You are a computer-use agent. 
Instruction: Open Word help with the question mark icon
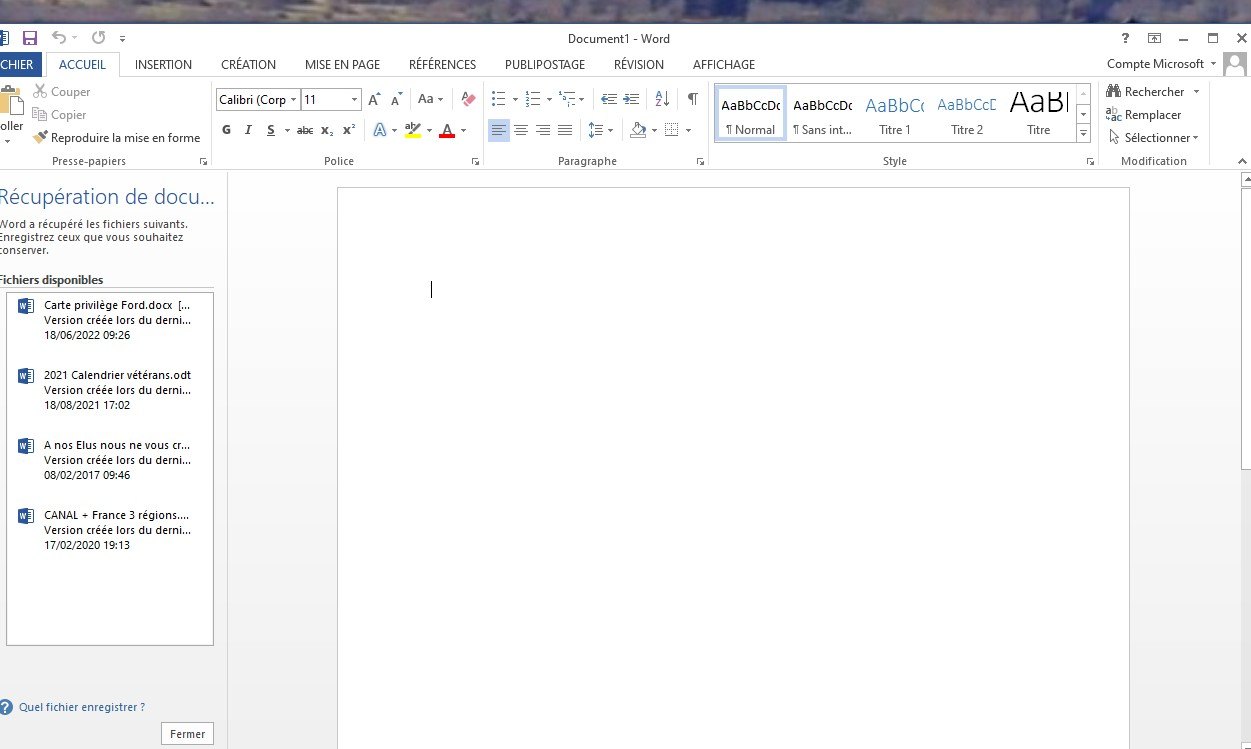point(1126,38)
